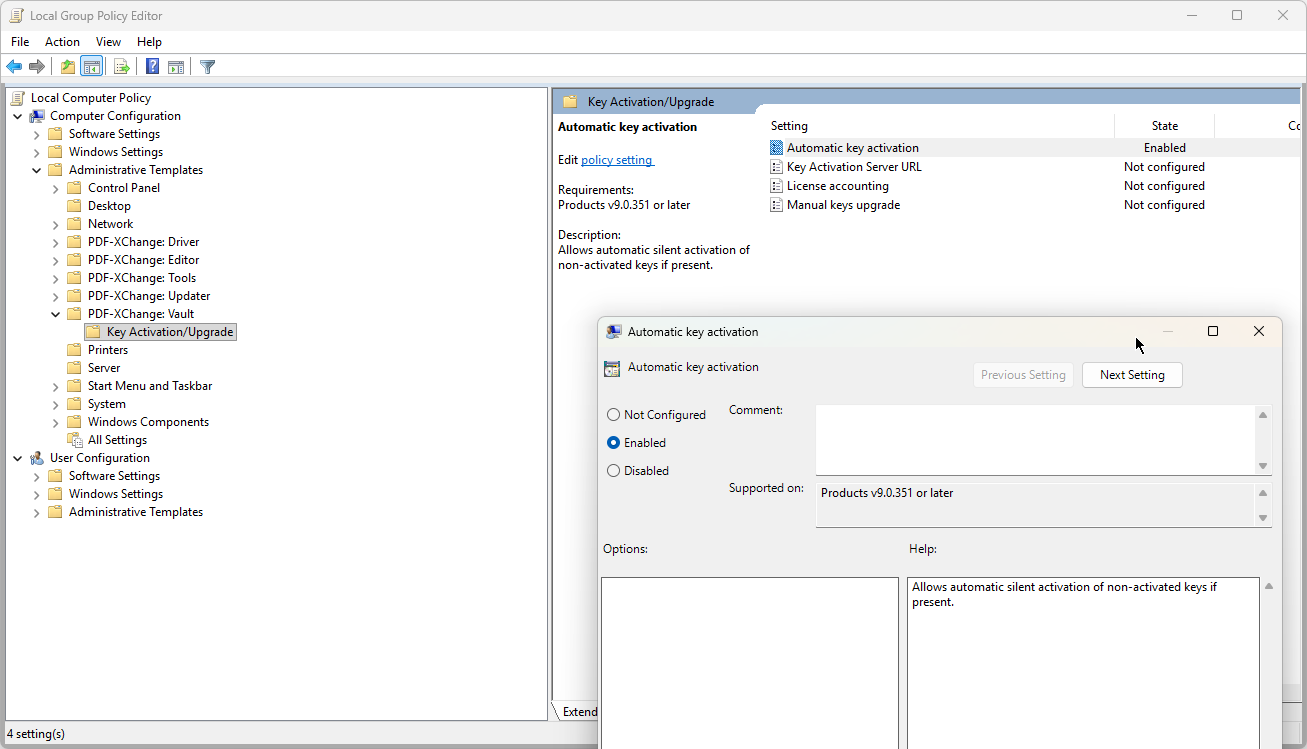Collapse the PDF-XChange: Vault node
The image size is (1307, 749).
pyautogui.click(x=56, y=314)
